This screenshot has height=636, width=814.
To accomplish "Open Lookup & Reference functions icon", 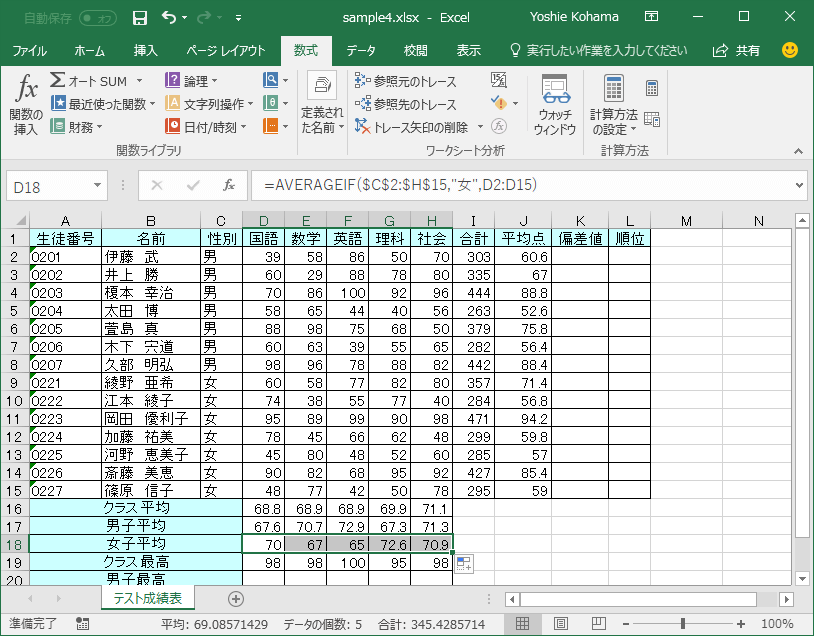I will point(270,80).
